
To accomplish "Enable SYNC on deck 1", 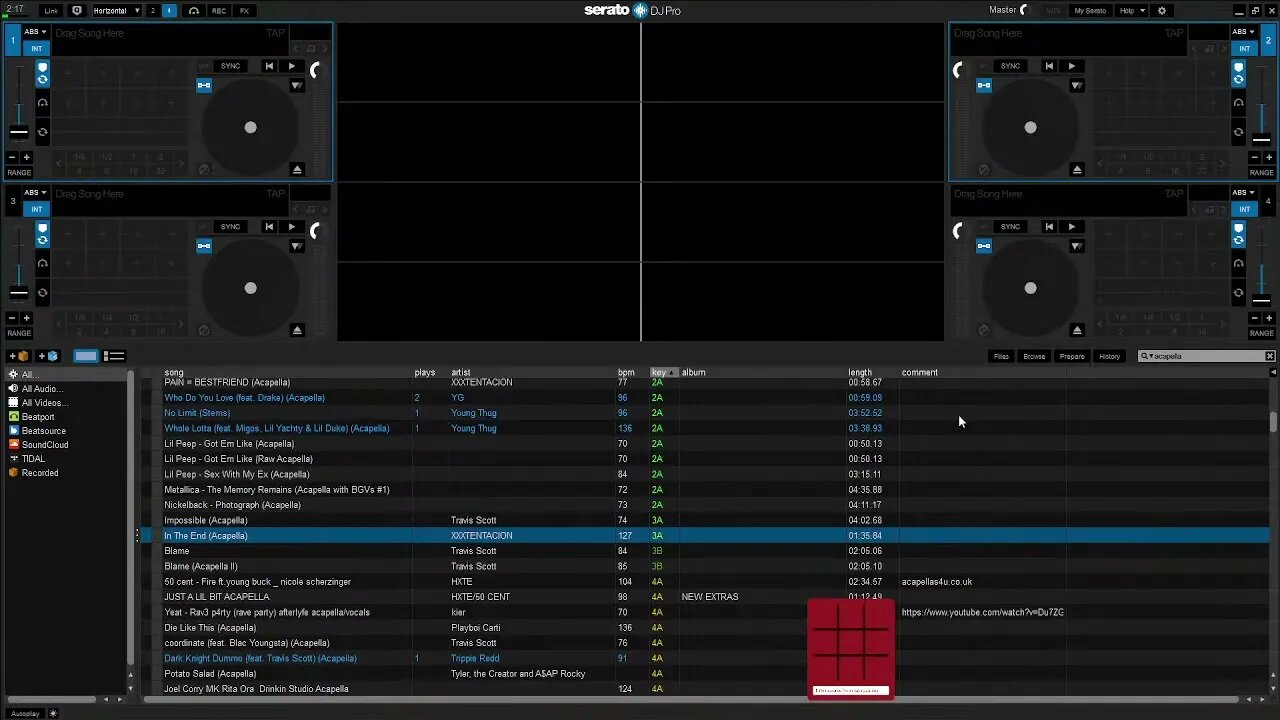I will pyautogui.click(x=230, y=66).
